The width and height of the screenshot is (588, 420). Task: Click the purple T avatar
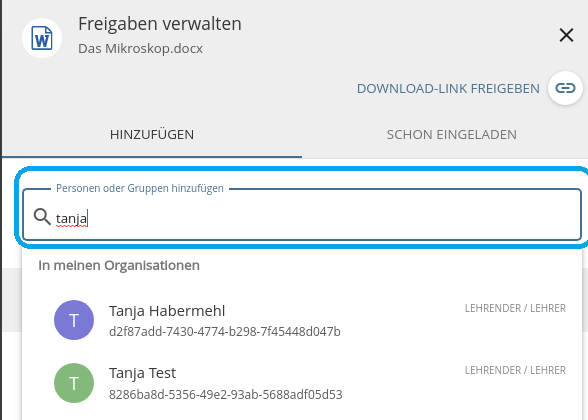pos(74,320)
